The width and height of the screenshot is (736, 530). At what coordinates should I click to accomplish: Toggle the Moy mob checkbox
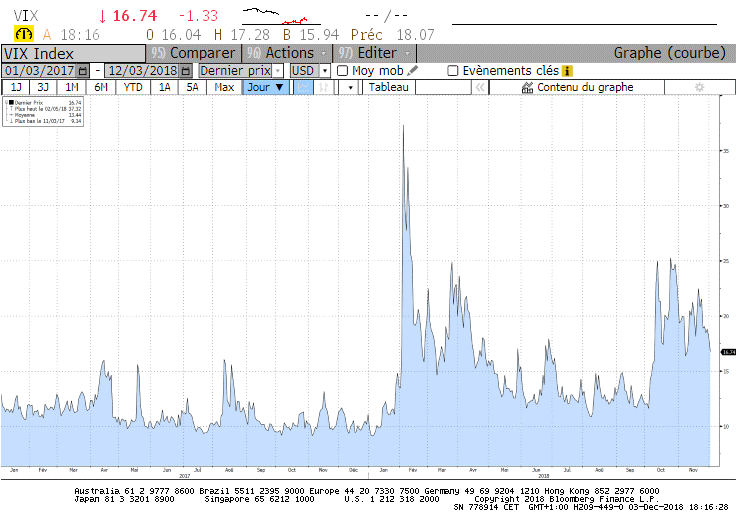coord(343,71)
